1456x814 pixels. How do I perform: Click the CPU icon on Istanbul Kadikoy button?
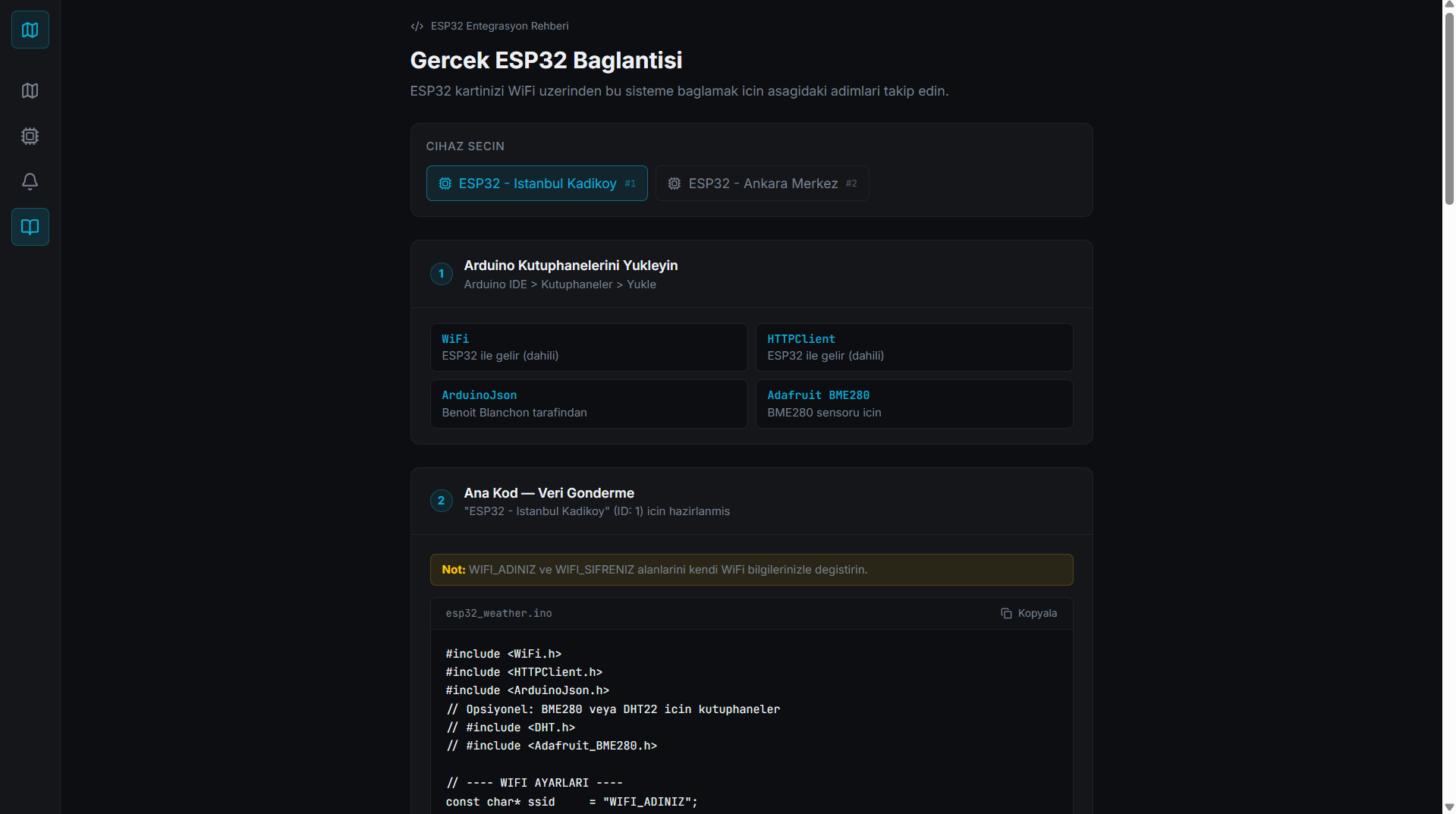[444, 183]
